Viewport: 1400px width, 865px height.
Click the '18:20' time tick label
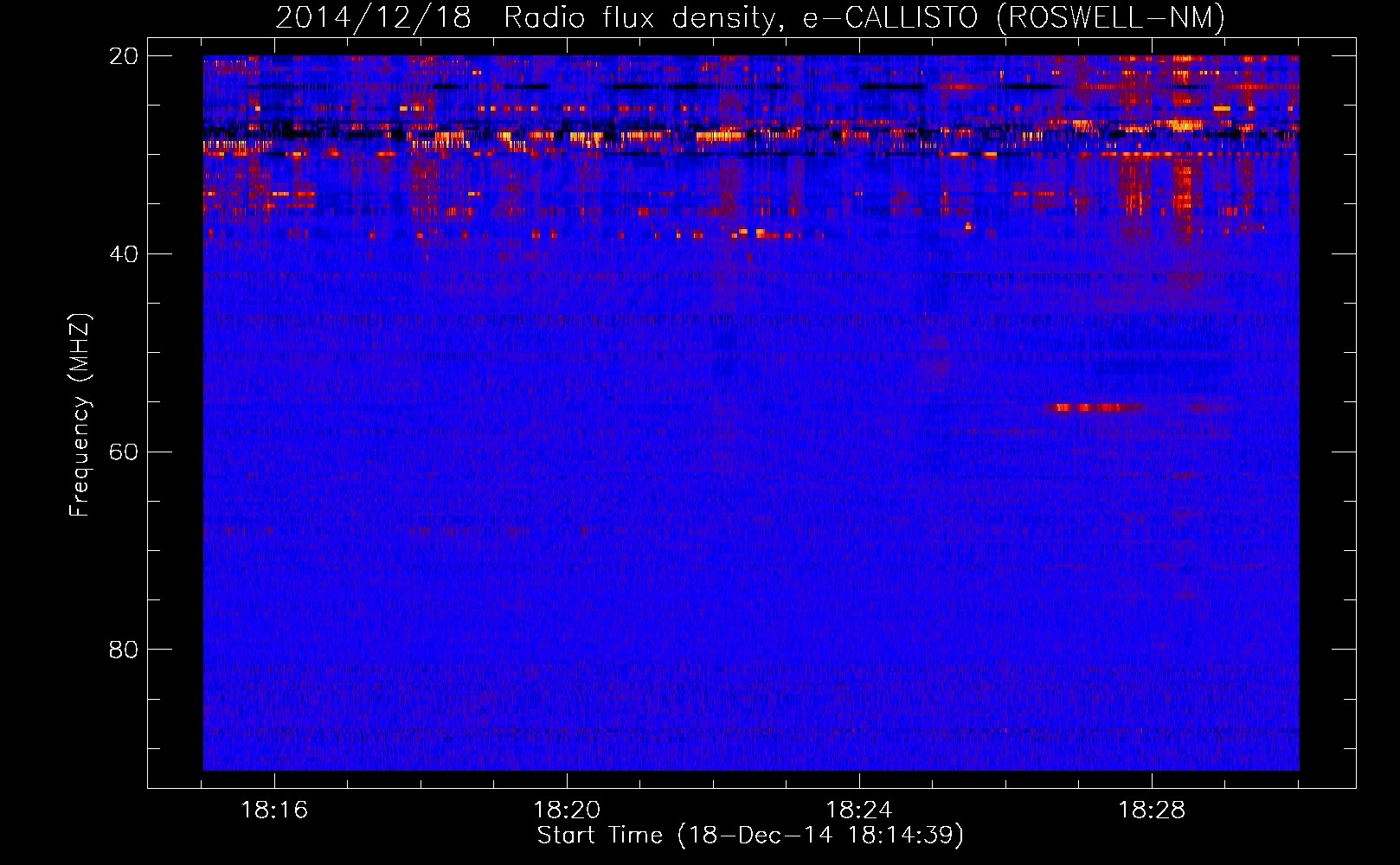[x=567, y=811]
